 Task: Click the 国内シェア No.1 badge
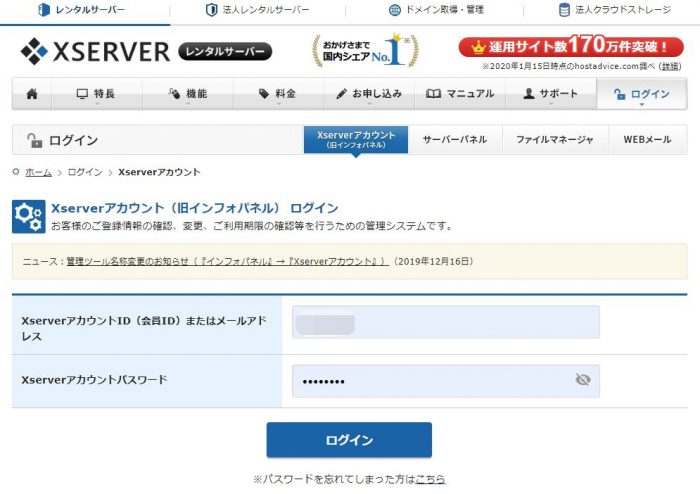[x=365, y=51]
